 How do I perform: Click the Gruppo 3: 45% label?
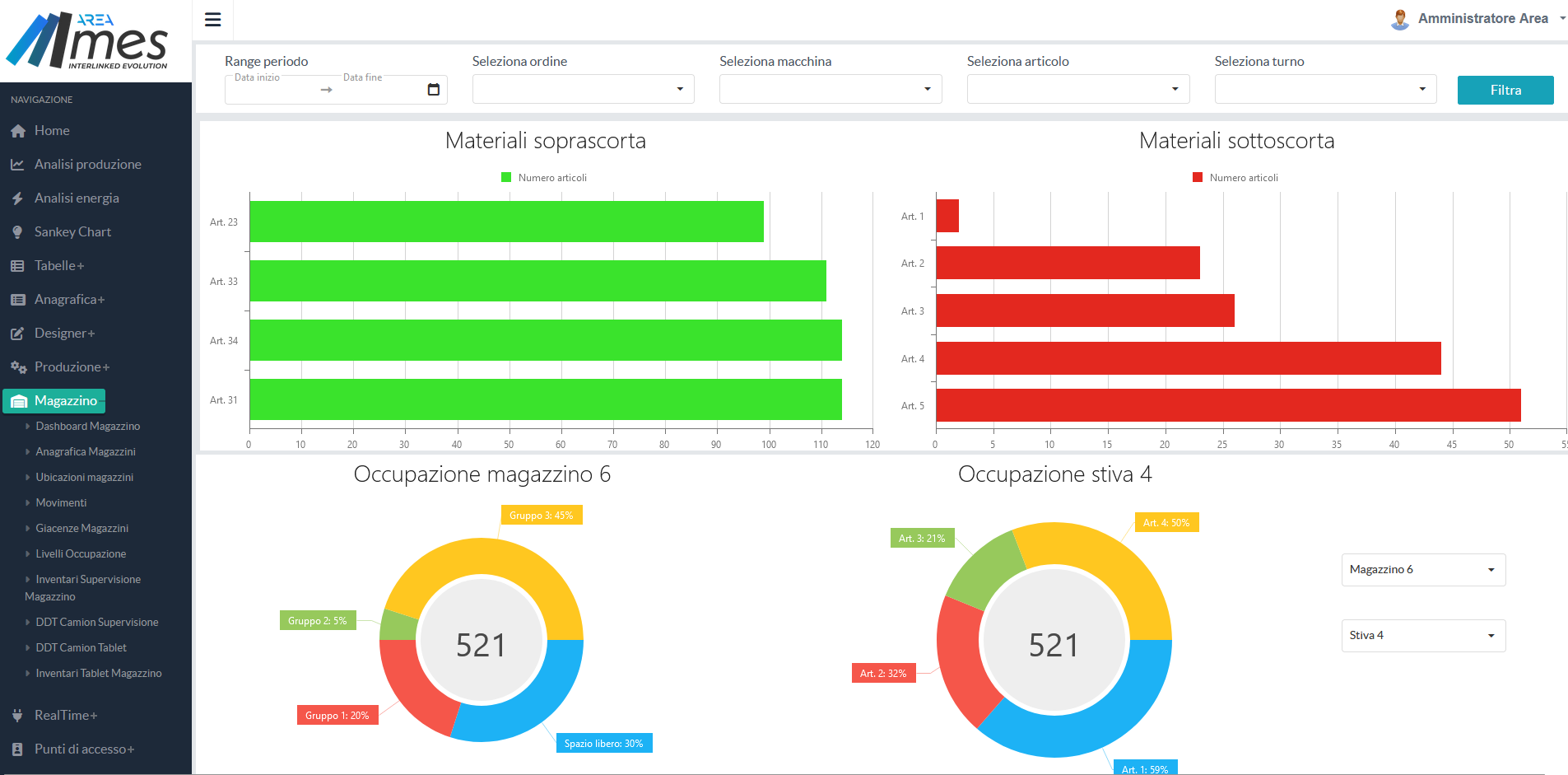click(x=542, y=516)
